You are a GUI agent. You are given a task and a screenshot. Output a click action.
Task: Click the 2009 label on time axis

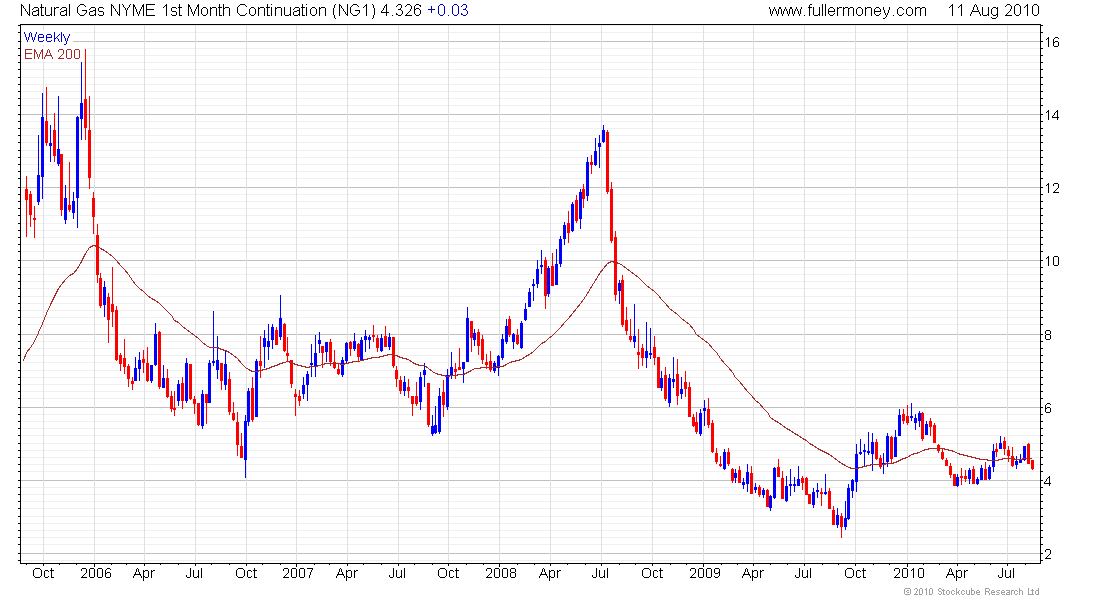704,573
